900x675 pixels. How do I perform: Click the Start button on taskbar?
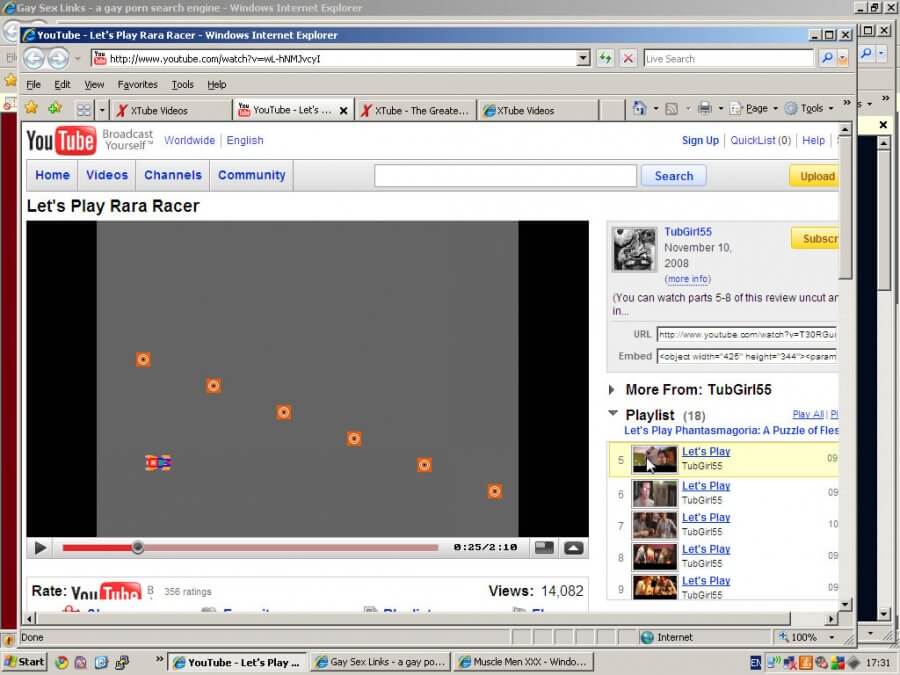tap(24, 662)
